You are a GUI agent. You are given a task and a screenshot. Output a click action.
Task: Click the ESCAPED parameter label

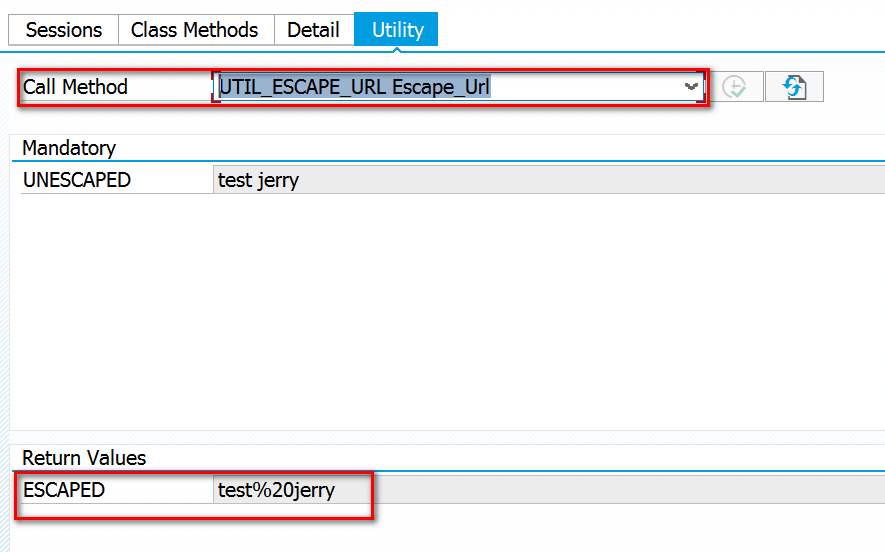click(64, 490)
